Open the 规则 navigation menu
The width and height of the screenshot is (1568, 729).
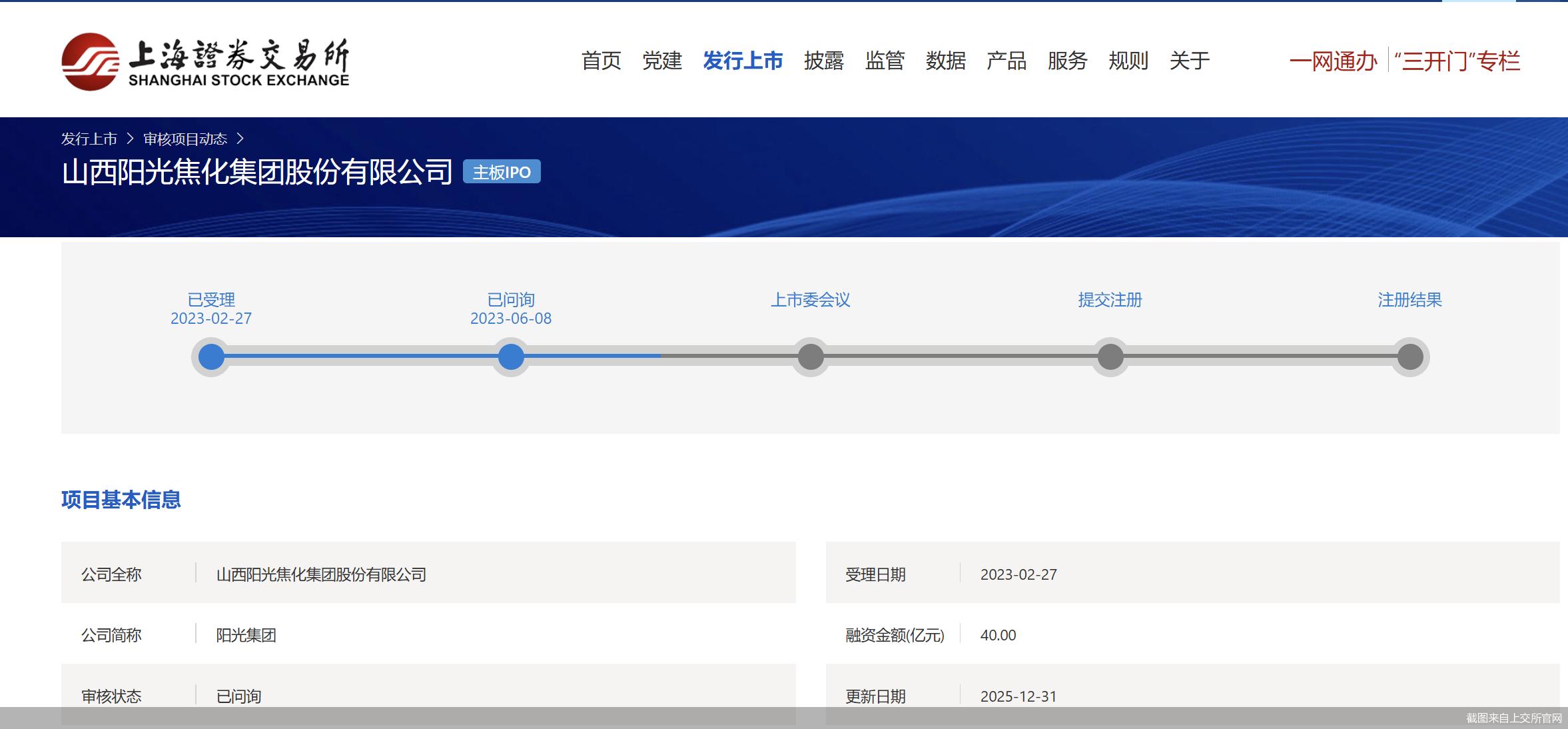click(x=1128, y=61)
